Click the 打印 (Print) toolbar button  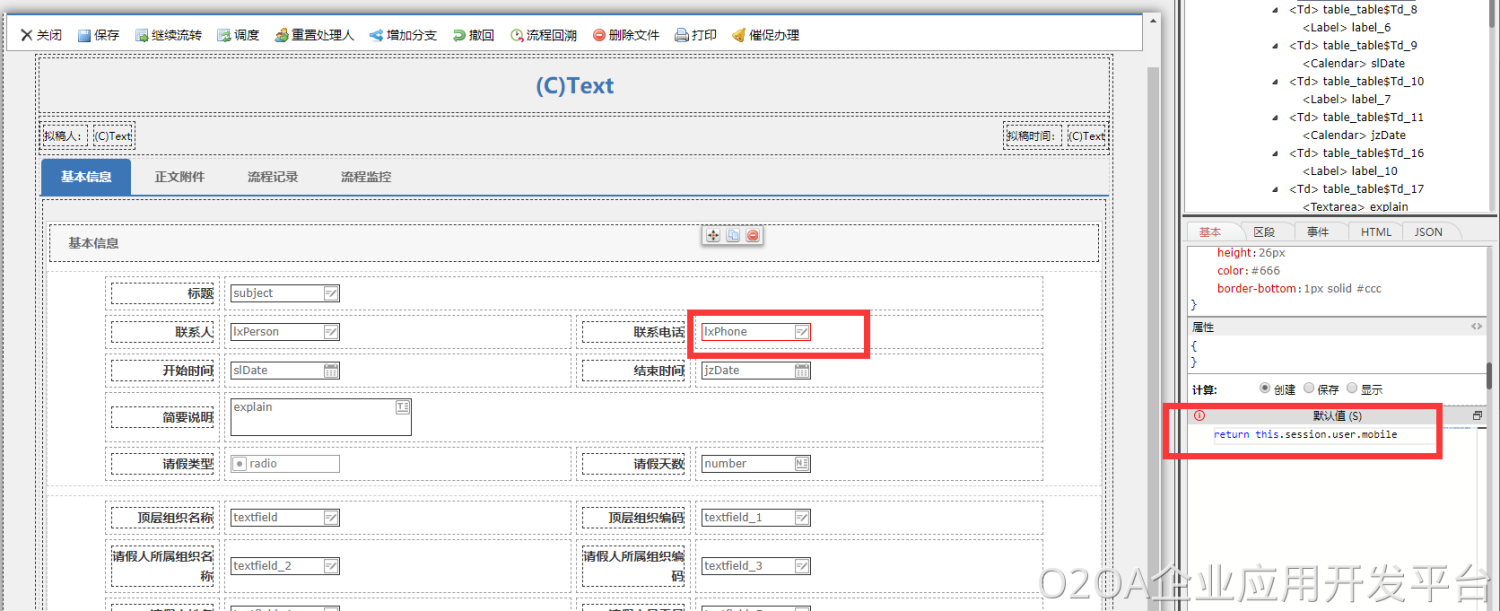point(696,35)
